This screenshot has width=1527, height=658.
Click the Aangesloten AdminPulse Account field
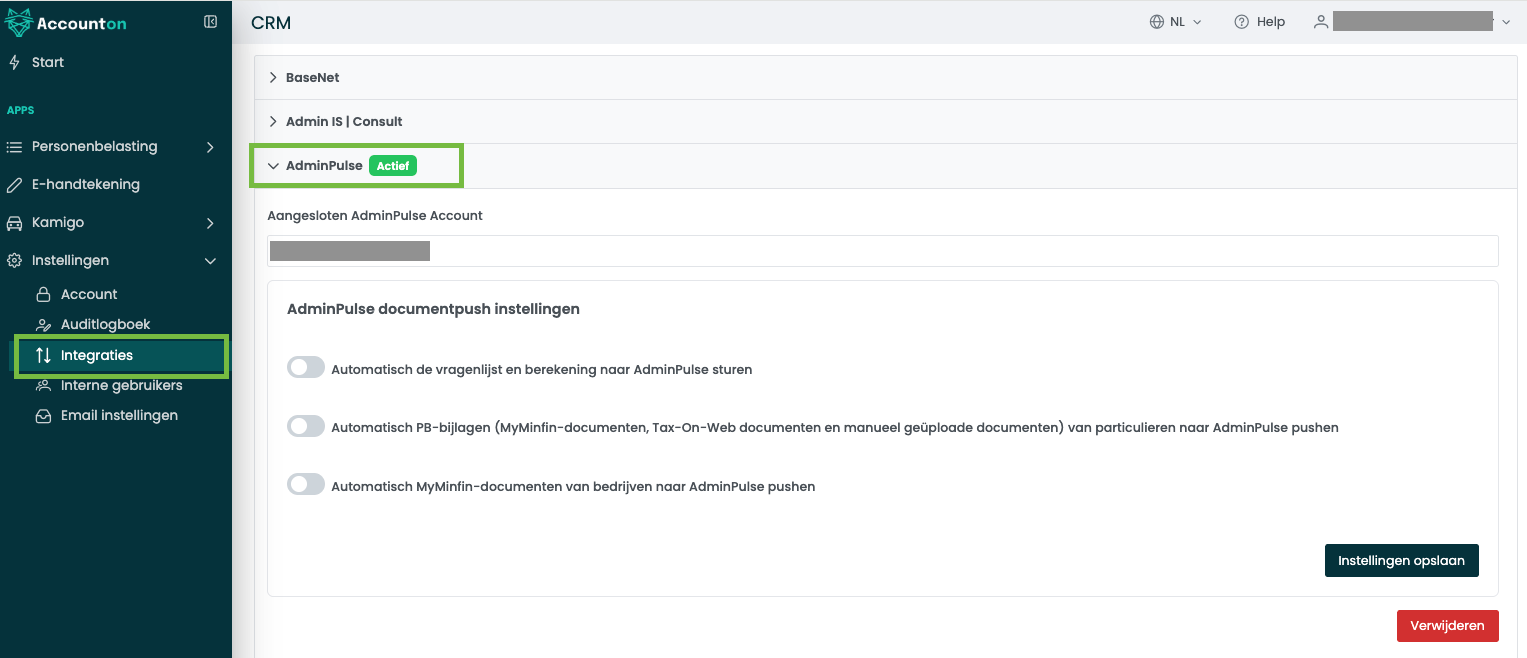pyautogui.click(x=883, y=251)
